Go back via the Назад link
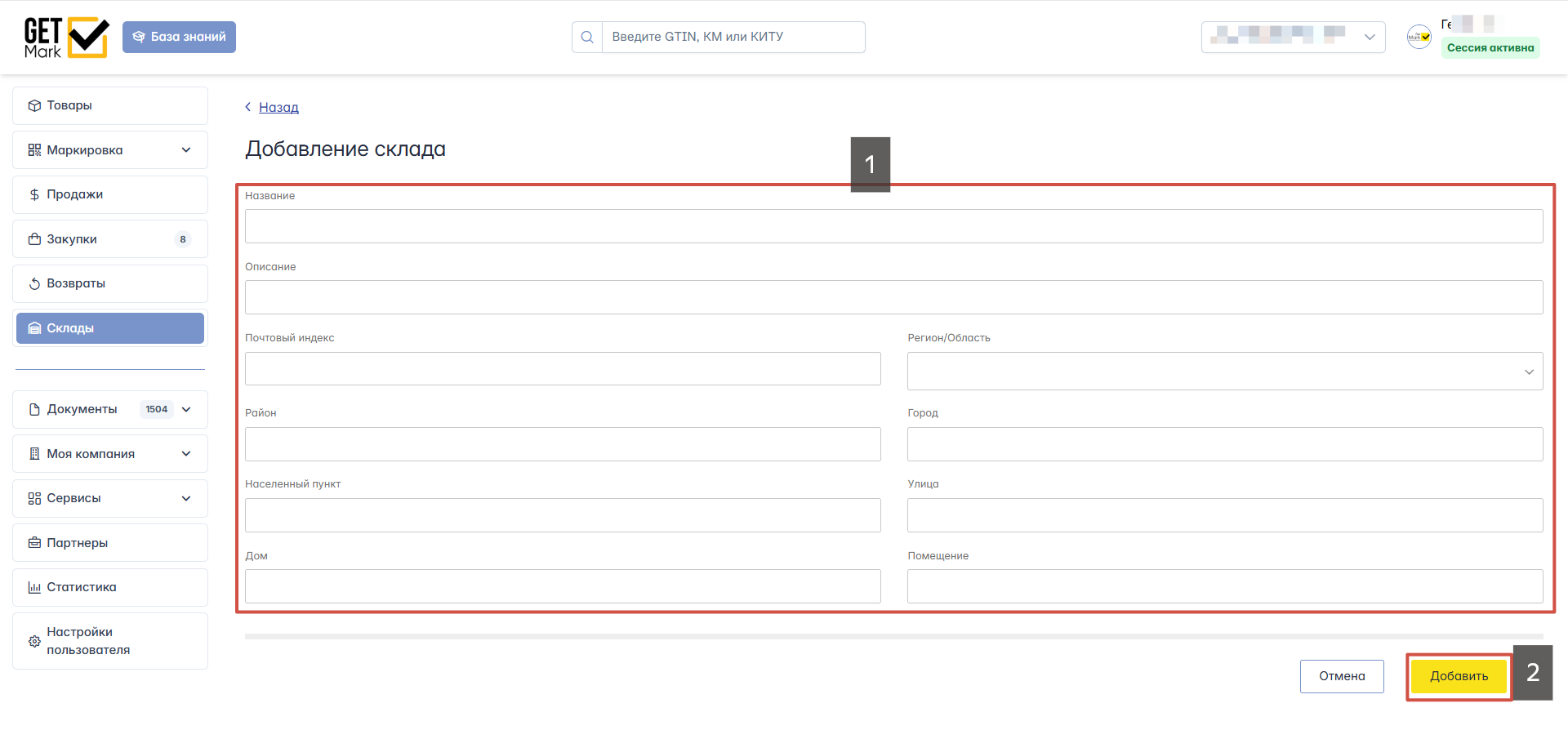 pos(278,107)
